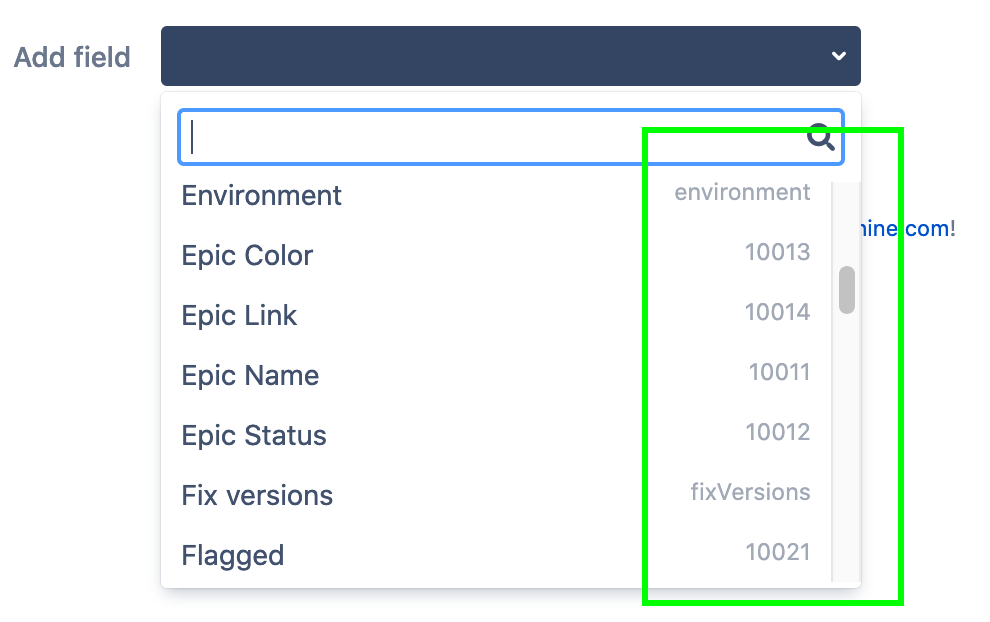Click the 10013 field ID

pyautogui.click(x=778, y=252)
